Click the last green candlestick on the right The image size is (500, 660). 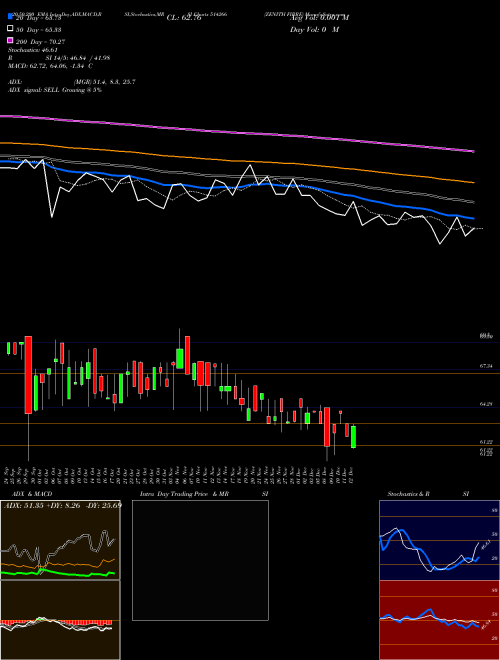point(354,437)
